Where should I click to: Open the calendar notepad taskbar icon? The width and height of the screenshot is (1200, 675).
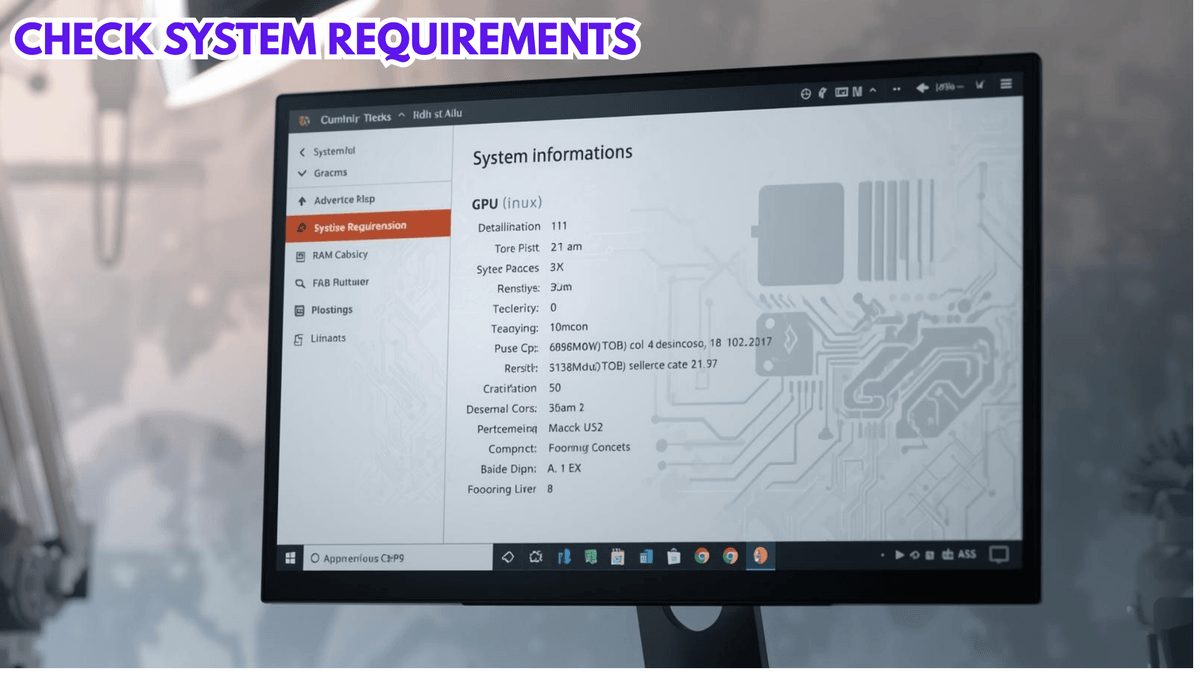(x=617, y=557)
